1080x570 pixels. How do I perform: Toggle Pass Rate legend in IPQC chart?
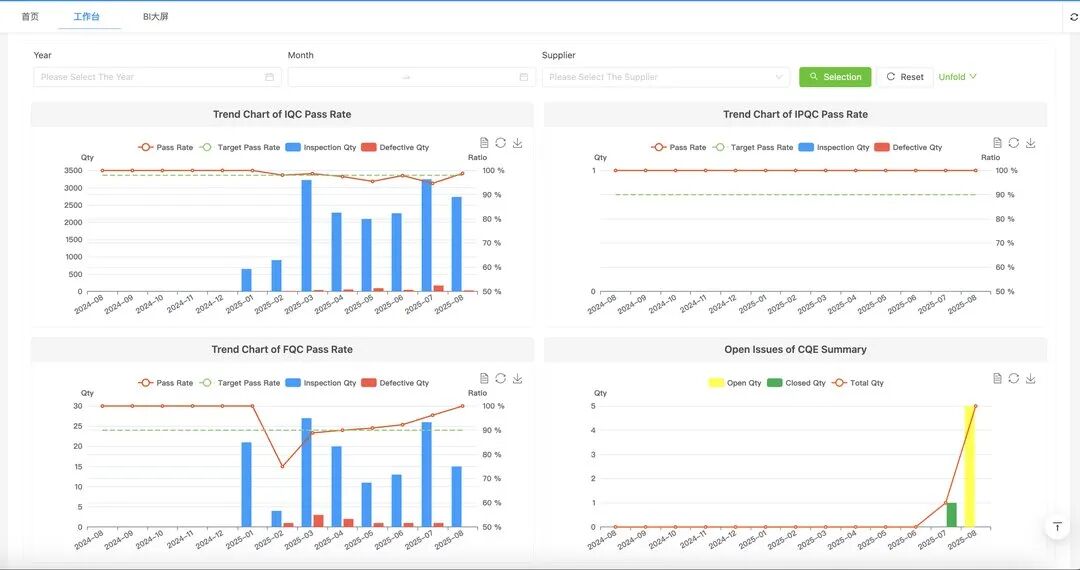678,147
